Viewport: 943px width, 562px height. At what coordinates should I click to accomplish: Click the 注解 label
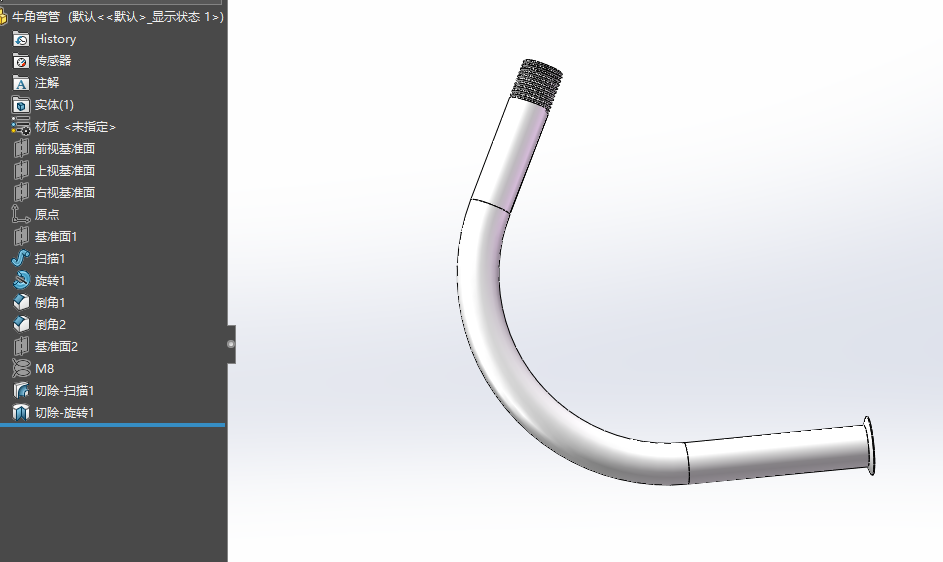(47, 83)
